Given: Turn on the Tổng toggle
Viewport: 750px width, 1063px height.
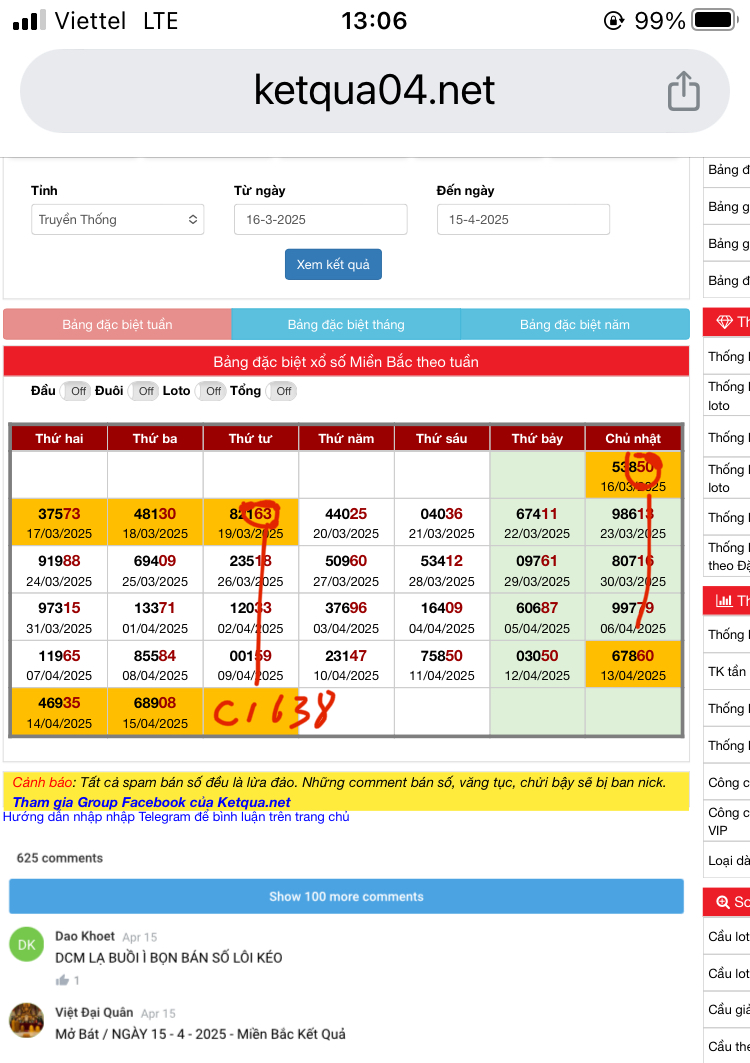Looking at the screenshot, I should (x=281, y=391).
